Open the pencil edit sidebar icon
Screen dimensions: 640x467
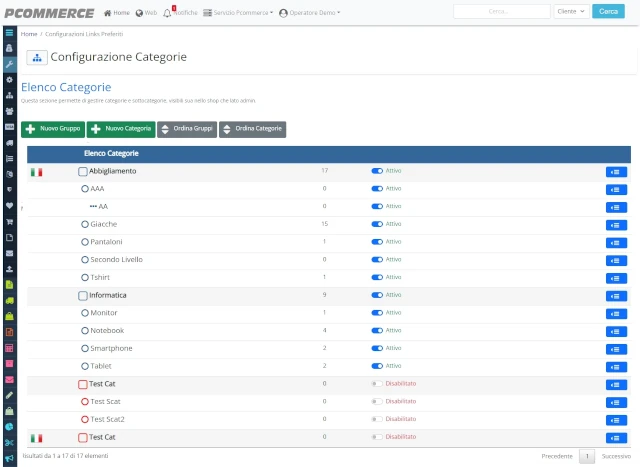click(x=9, y=395)
